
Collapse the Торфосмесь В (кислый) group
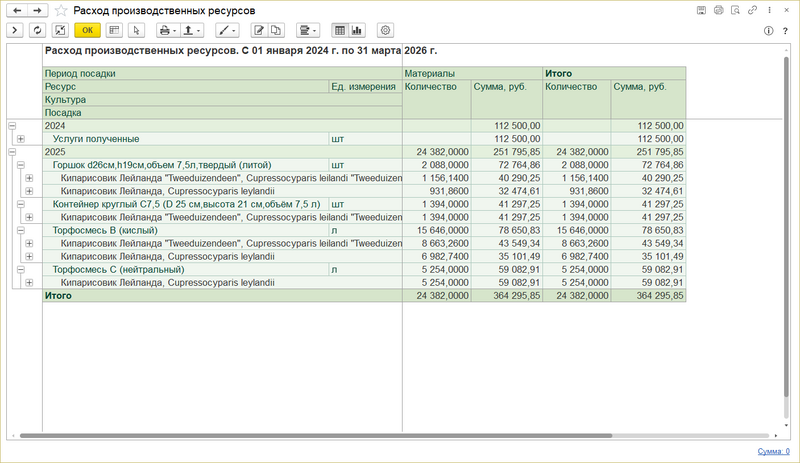(x=20, y=230)
